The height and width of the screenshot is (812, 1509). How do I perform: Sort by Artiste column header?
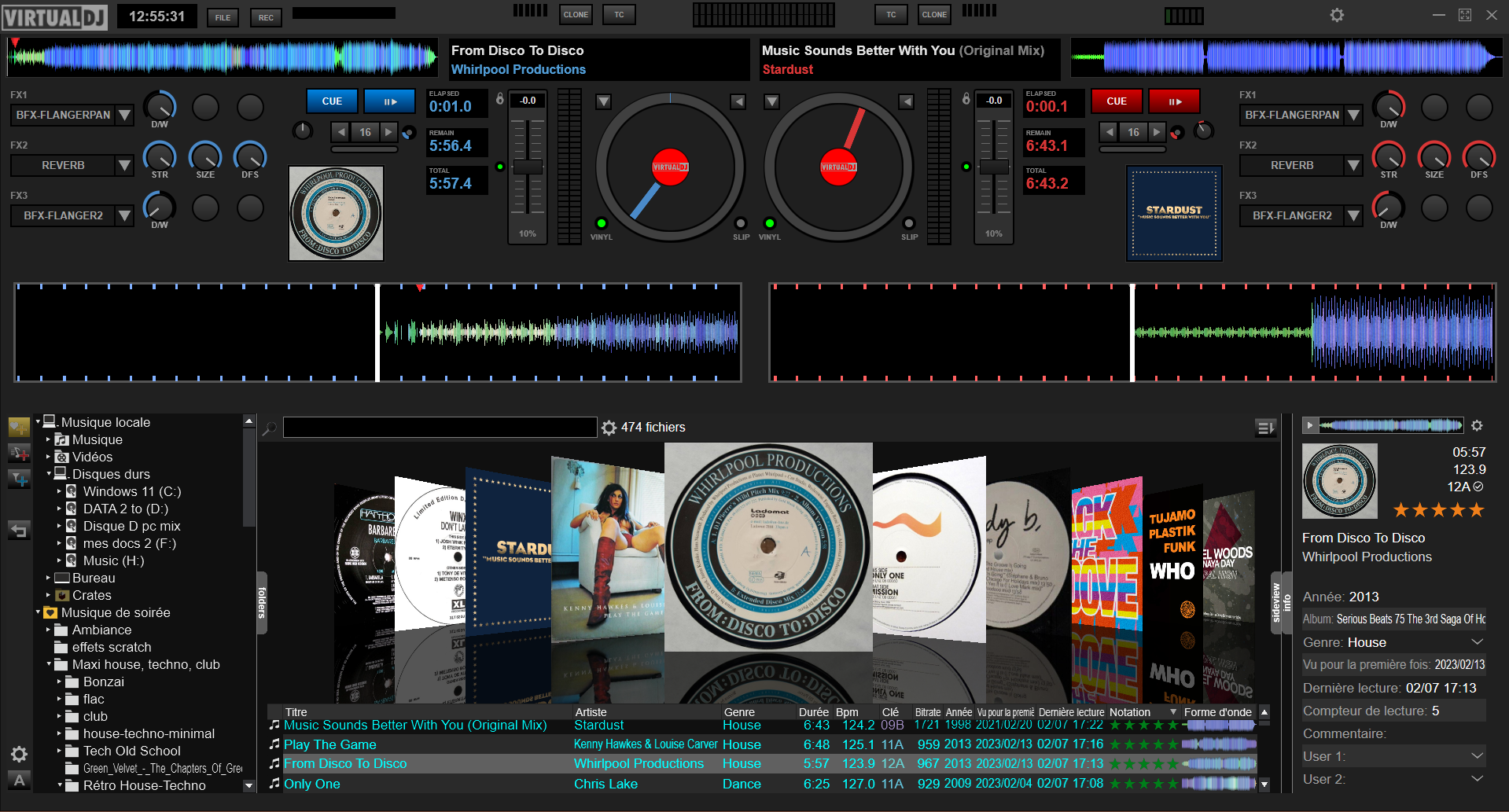click(591, 712)
